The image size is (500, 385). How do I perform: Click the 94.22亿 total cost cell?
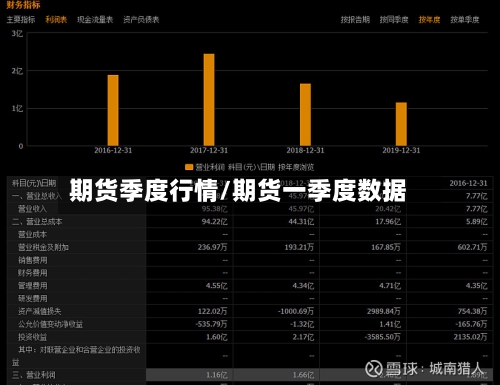pyautogui.click(x=214, y=222)
